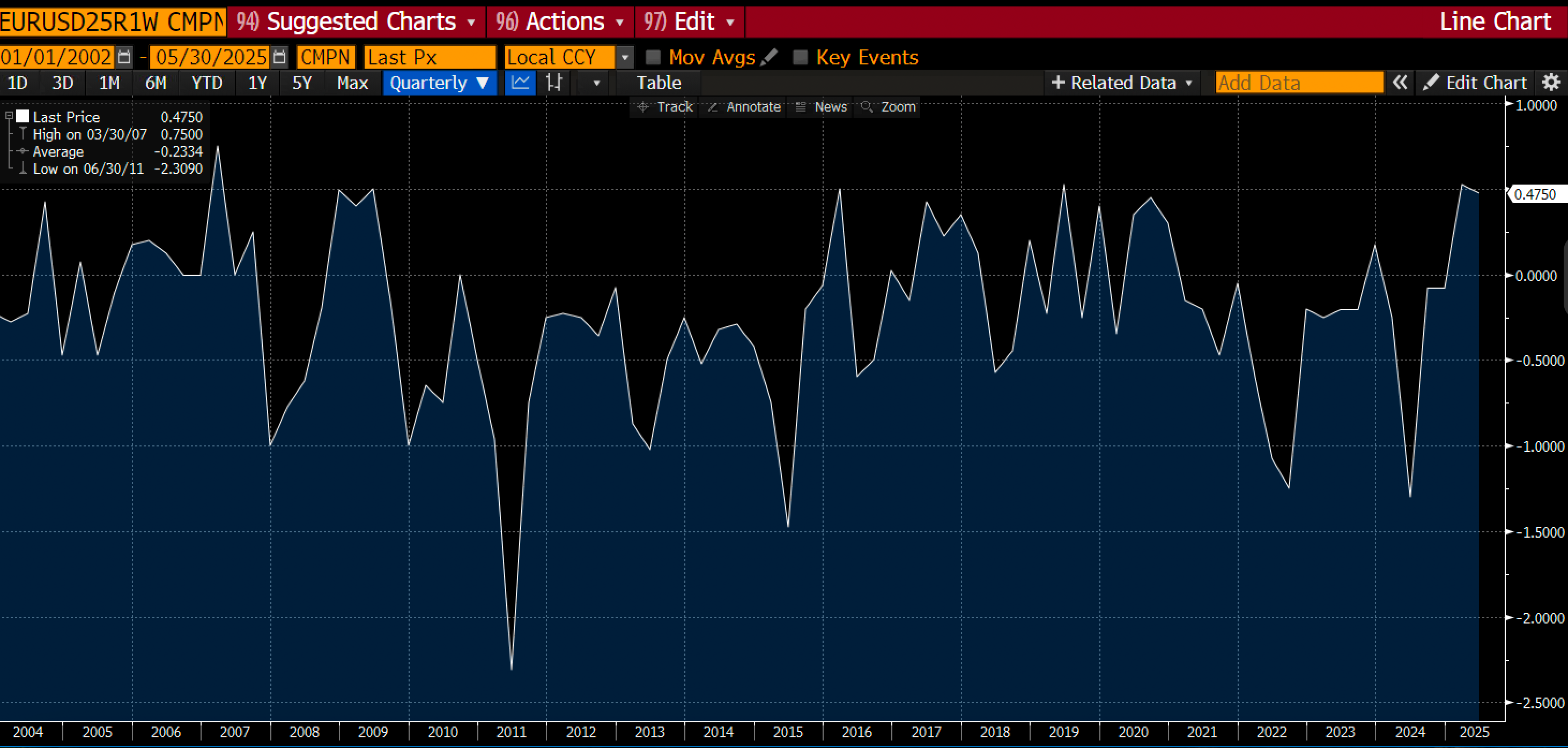The image size is (1568, 748).
Task: Open the start date calendar picker
Action: (x=123, y=57)
